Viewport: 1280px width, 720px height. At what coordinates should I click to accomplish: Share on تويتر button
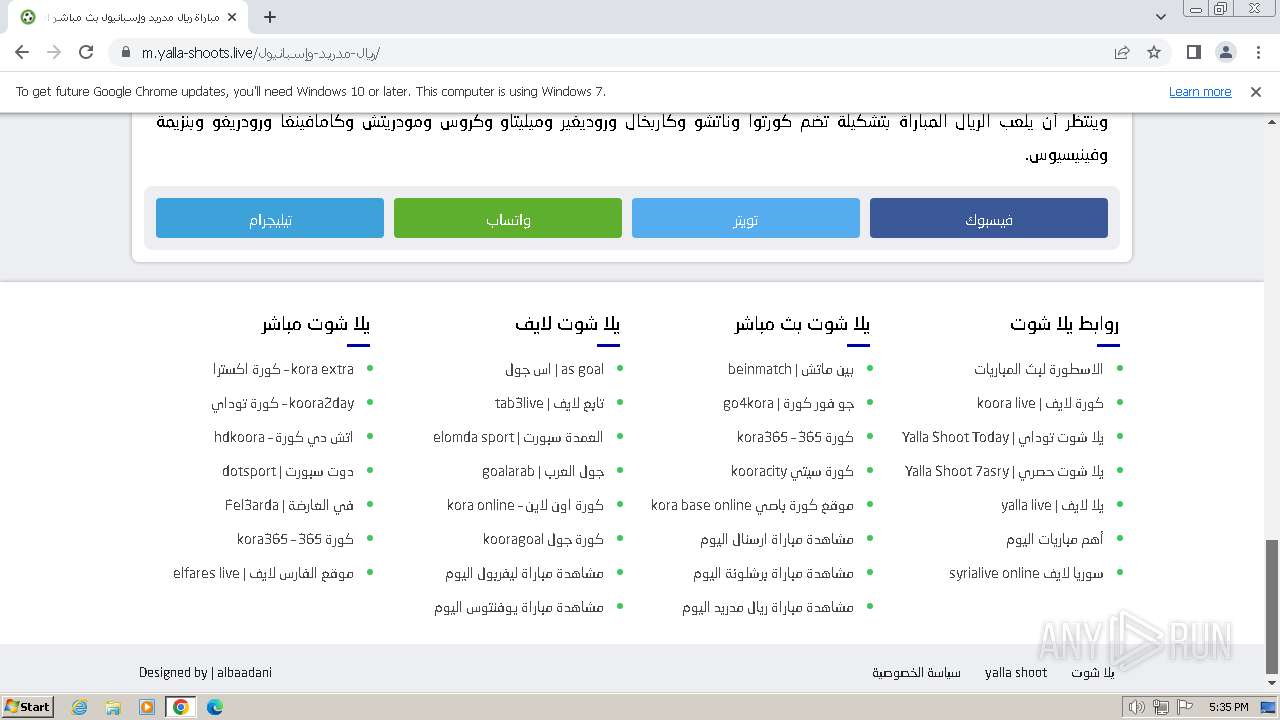pyautogui.click(x=746, y=218)
